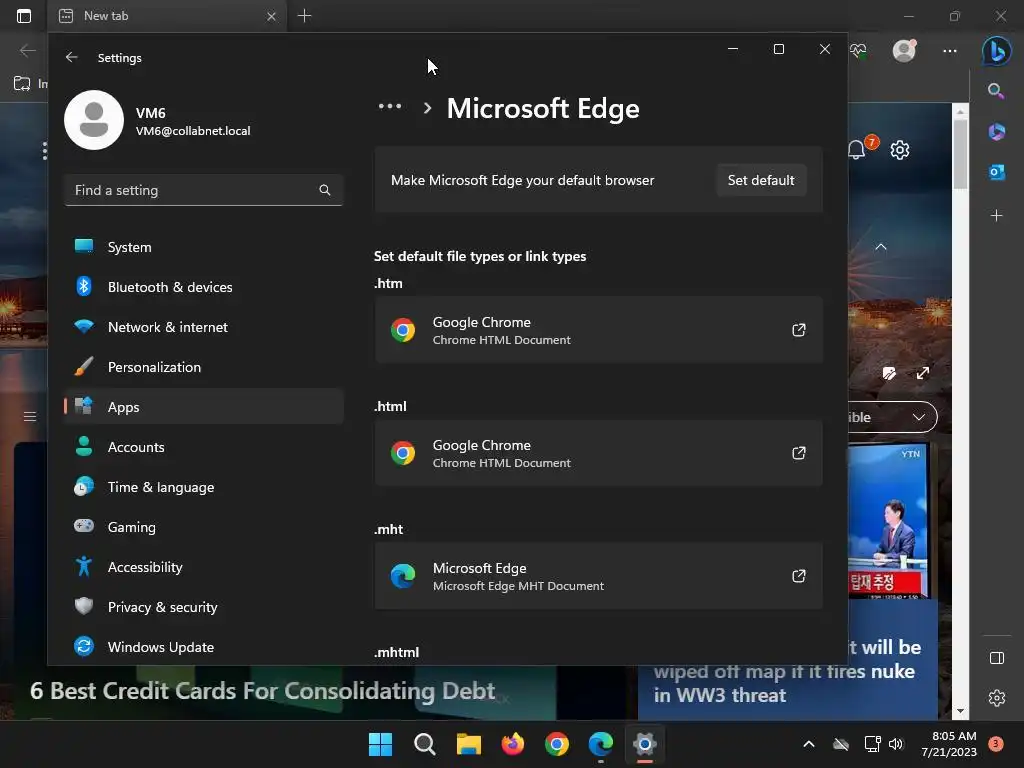This screenshot has height=768, width=1024.
Task: Select Apps in the settings sidebar
Action: point(204,407)
